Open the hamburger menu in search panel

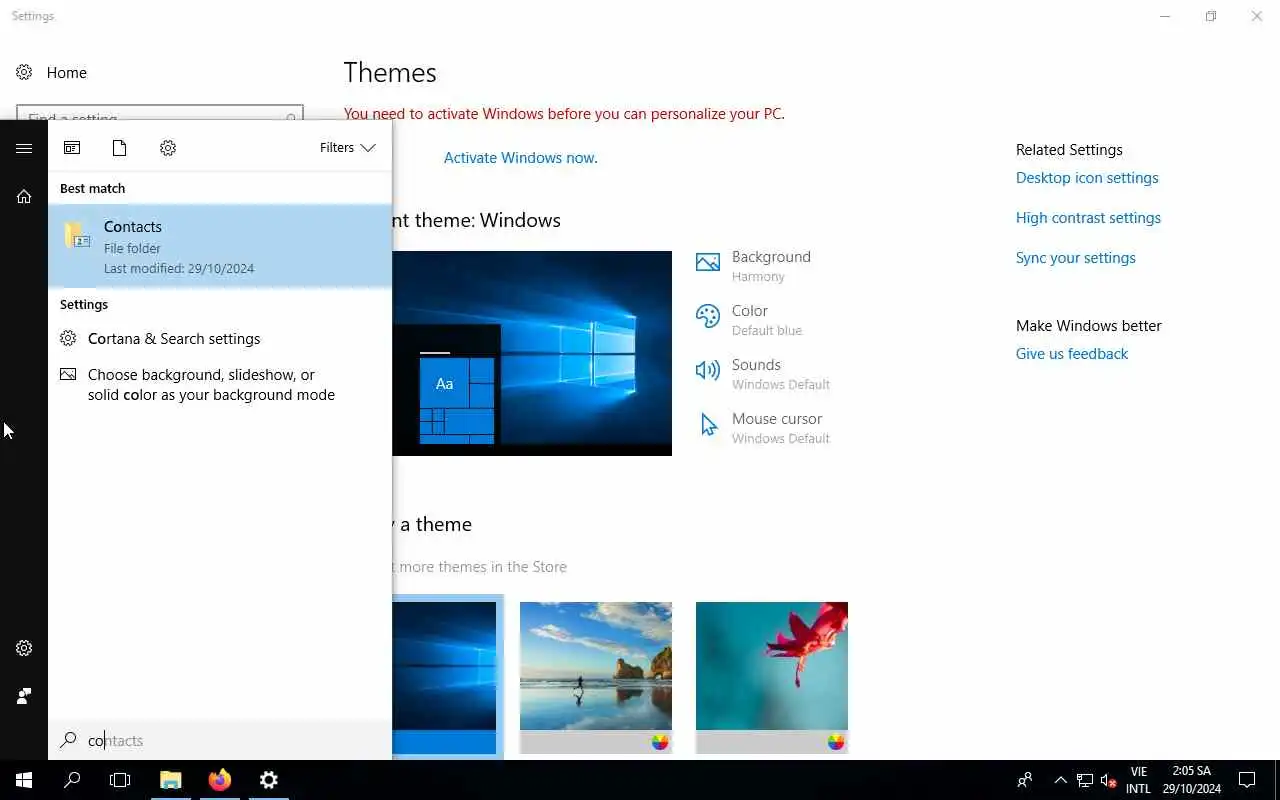(24, 148)
